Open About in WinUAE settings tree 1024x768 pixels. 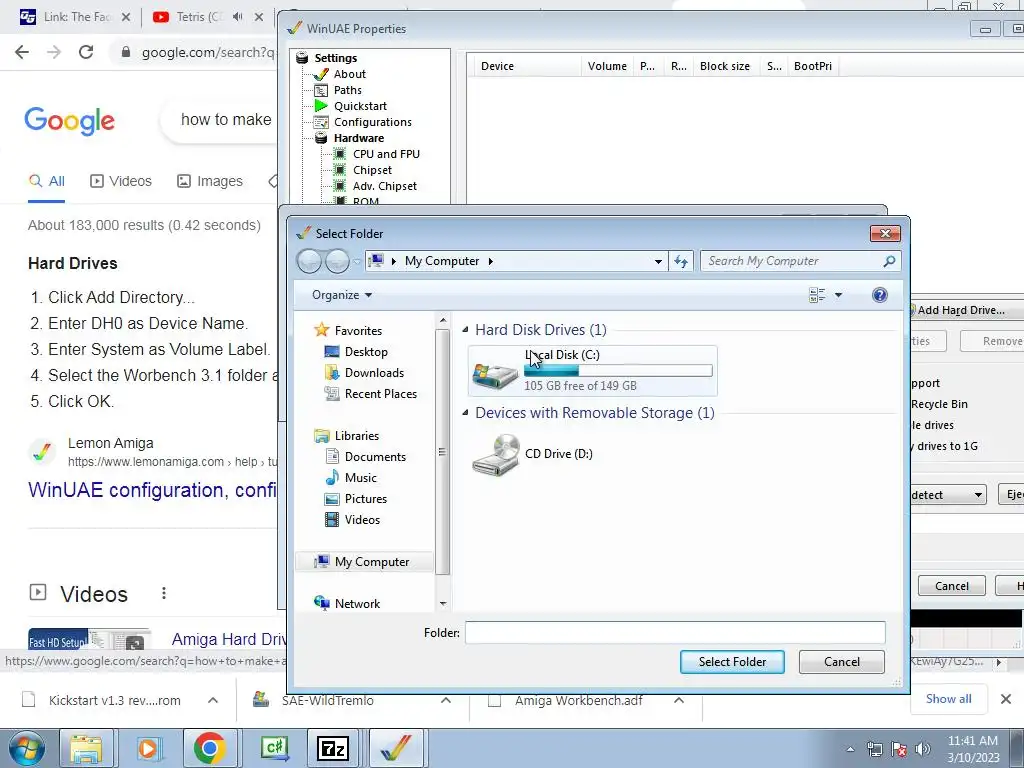pyautogui.click(x=349, y=74)
